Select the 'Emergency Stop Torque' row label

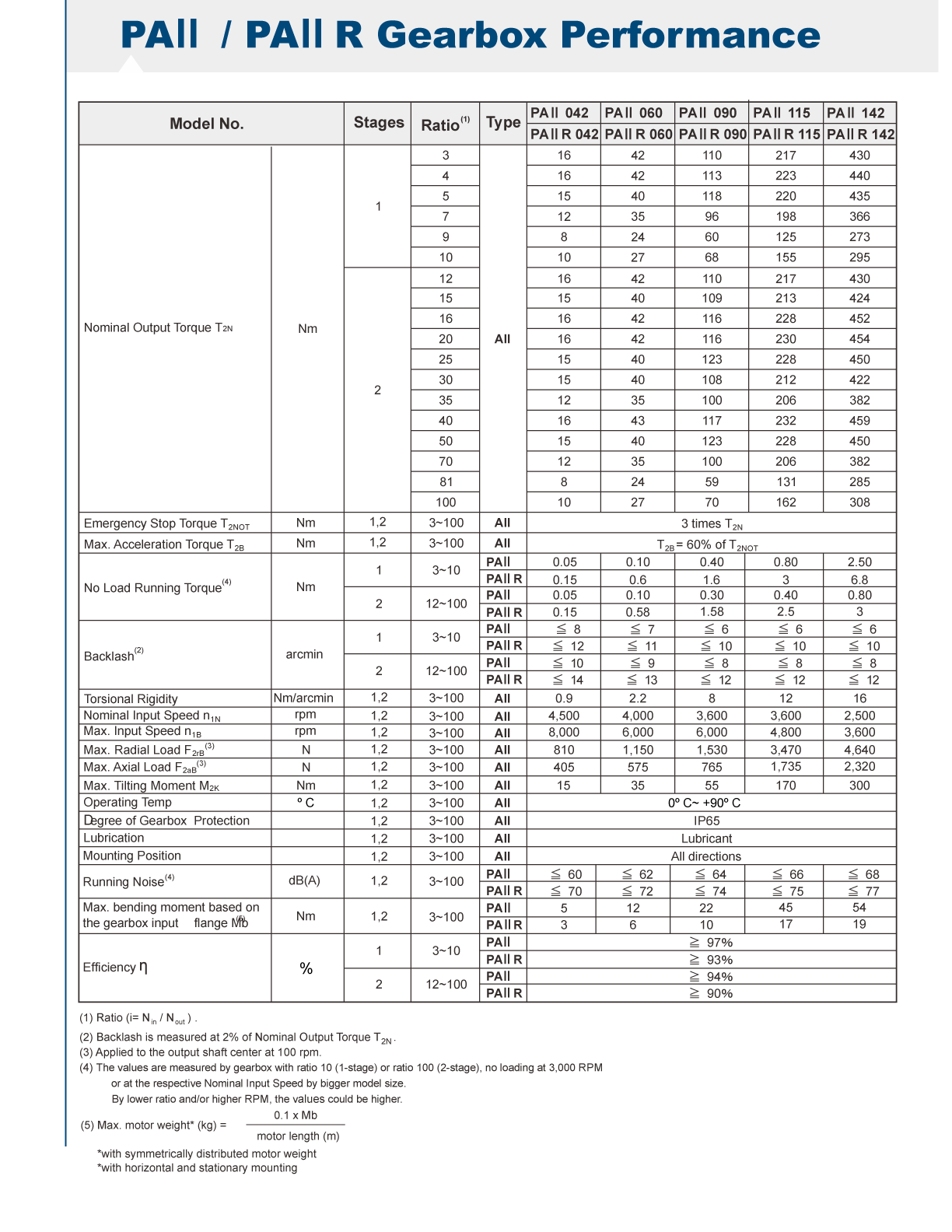(166, 523)
